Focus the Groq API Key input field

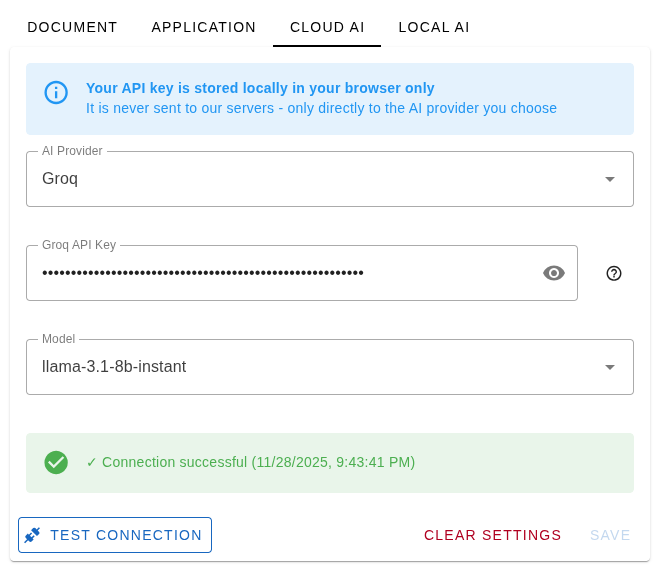[x=280, y=273]
